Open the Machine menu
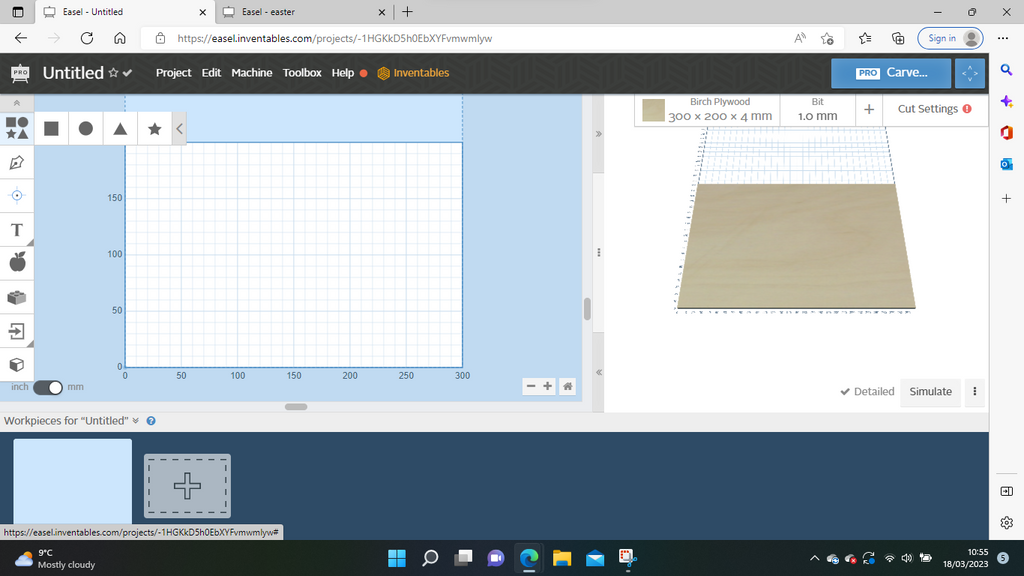The height and width of the screenshot is (576, 1024). (x=251, y=72)
